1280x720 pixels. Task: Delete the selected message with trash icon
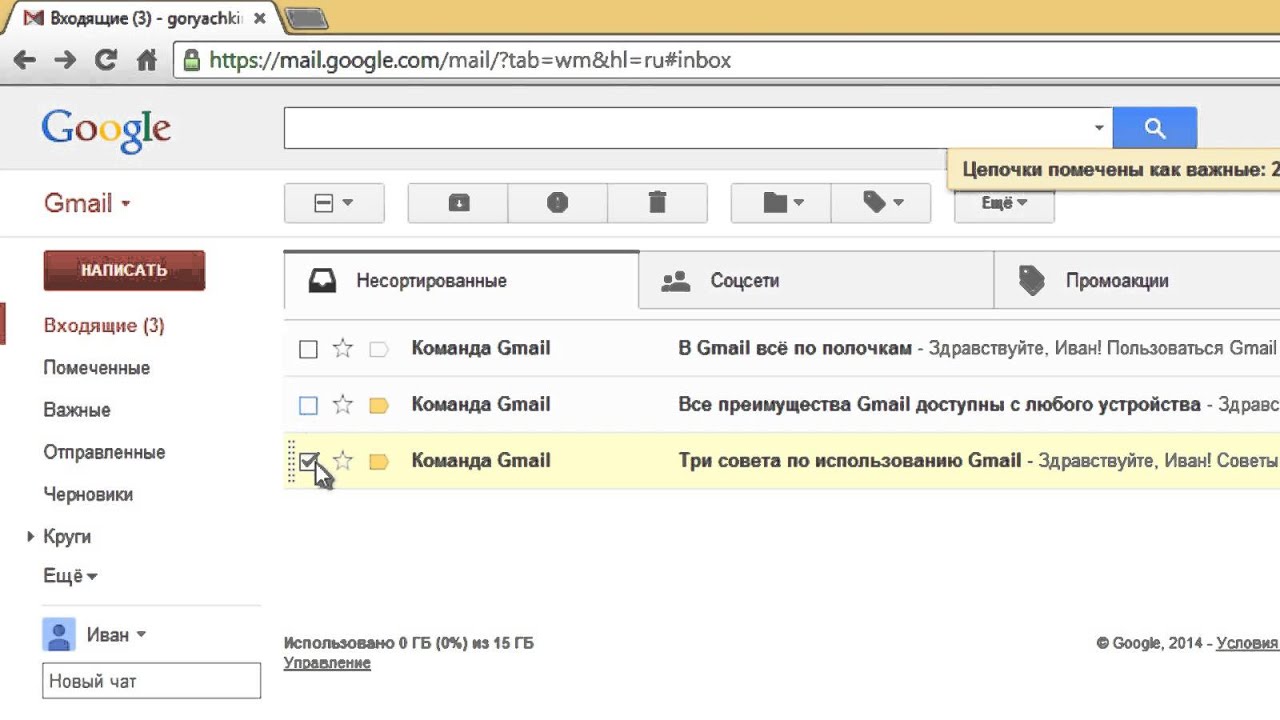click(x=657, y=203)
